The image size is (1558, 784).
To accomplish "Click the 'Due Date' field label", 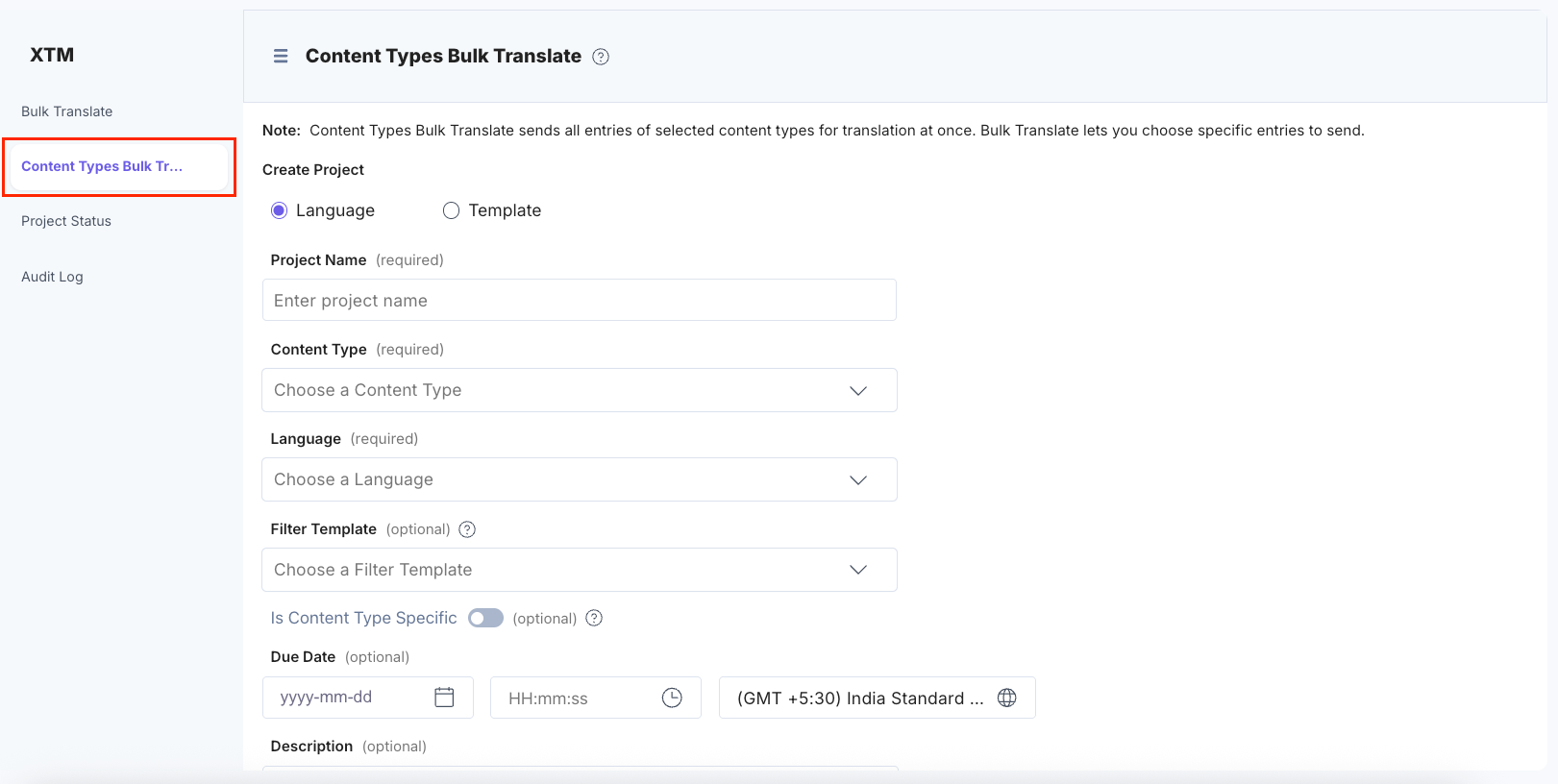I will click(x=303, y=657).
